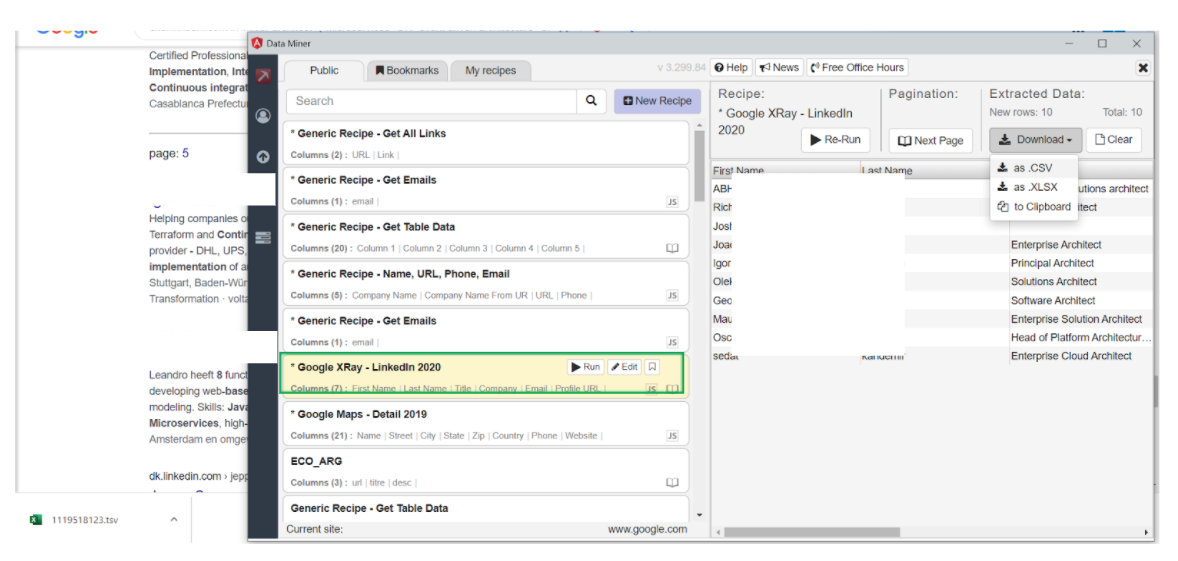
Task: Clear the extracted data
Action: (1113, 140)
